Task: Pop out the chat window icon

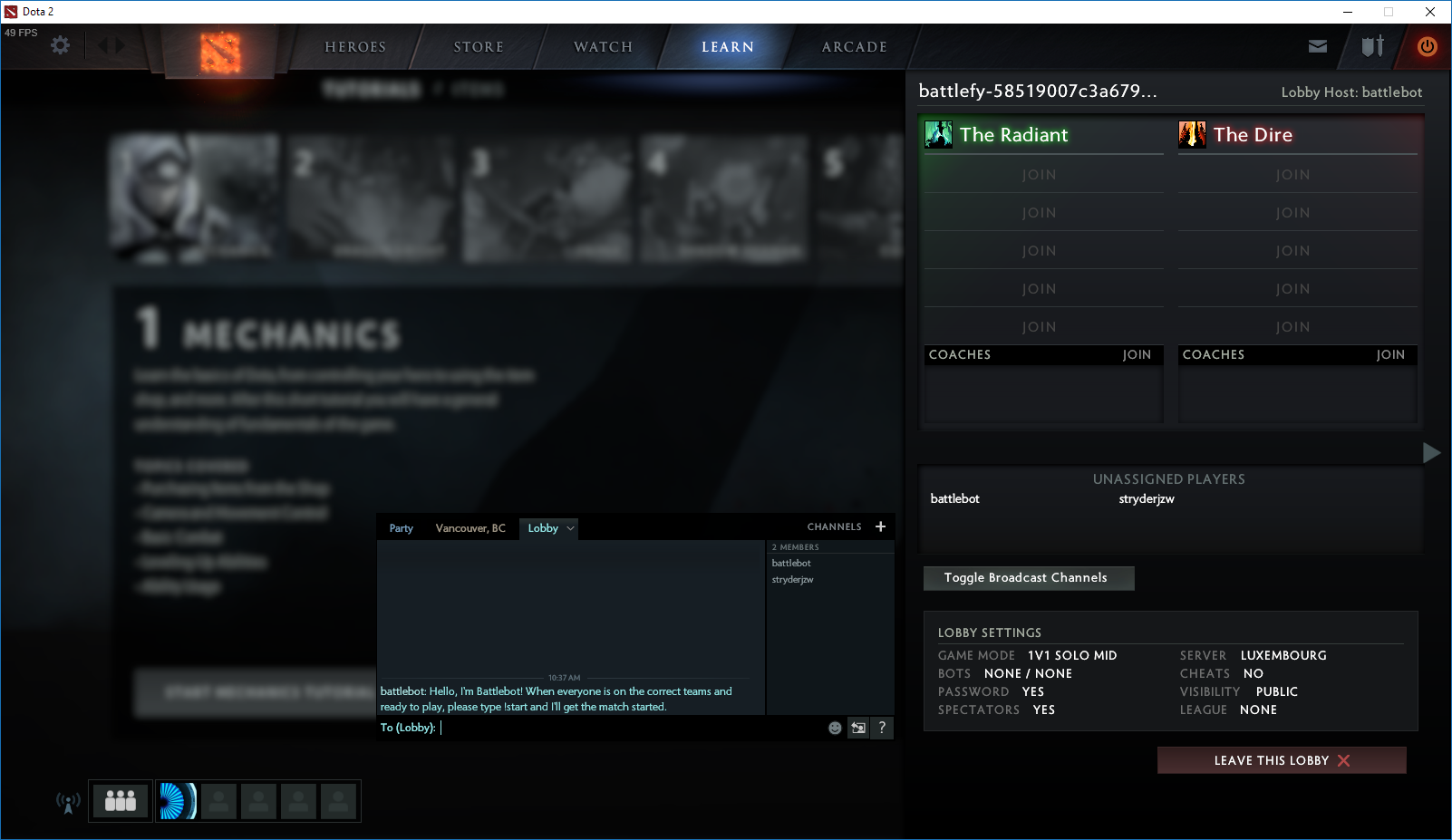Action: [858, 728]
